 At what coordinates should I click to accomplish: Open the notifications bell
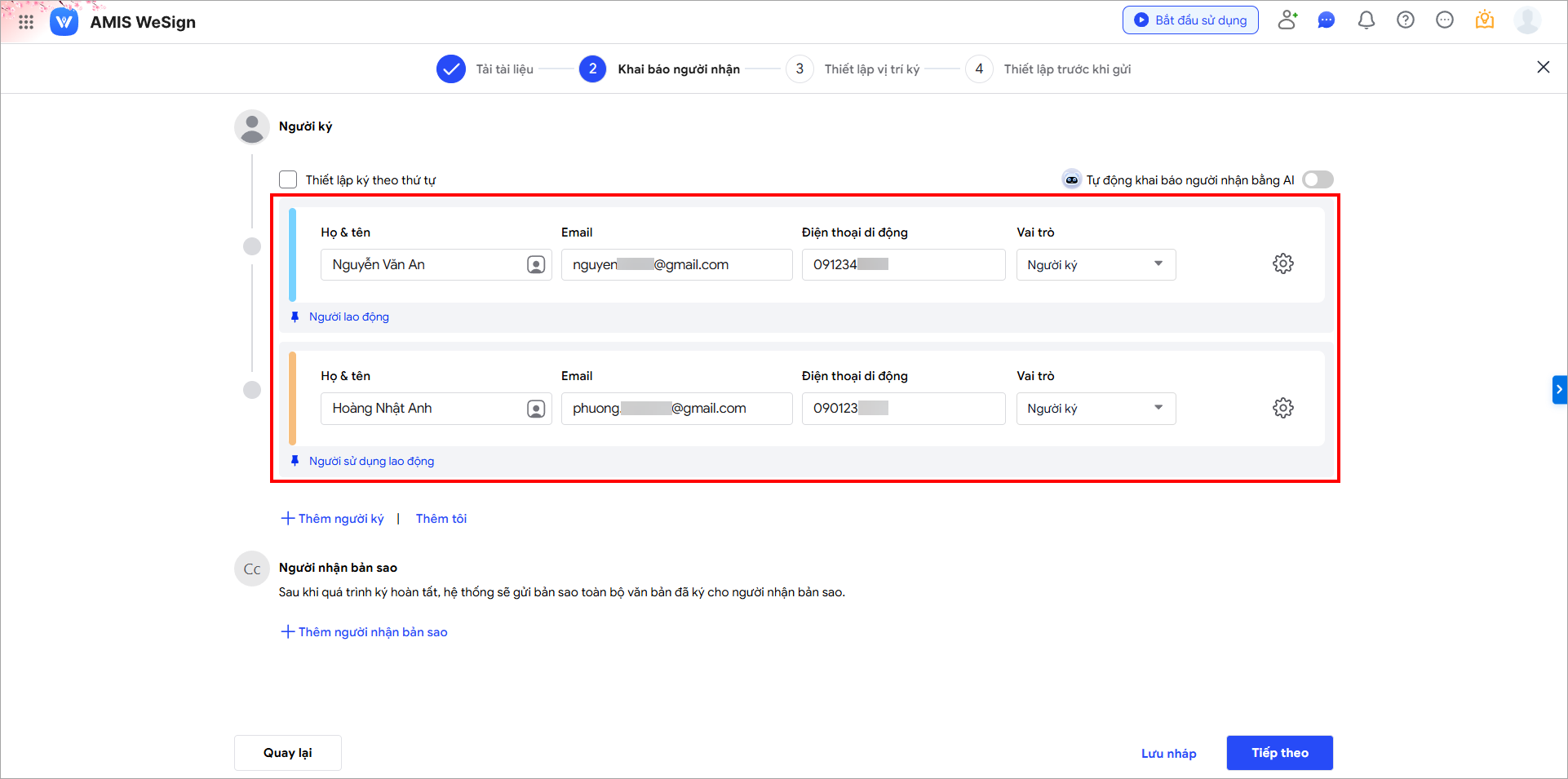click(x=1366, y=20)
